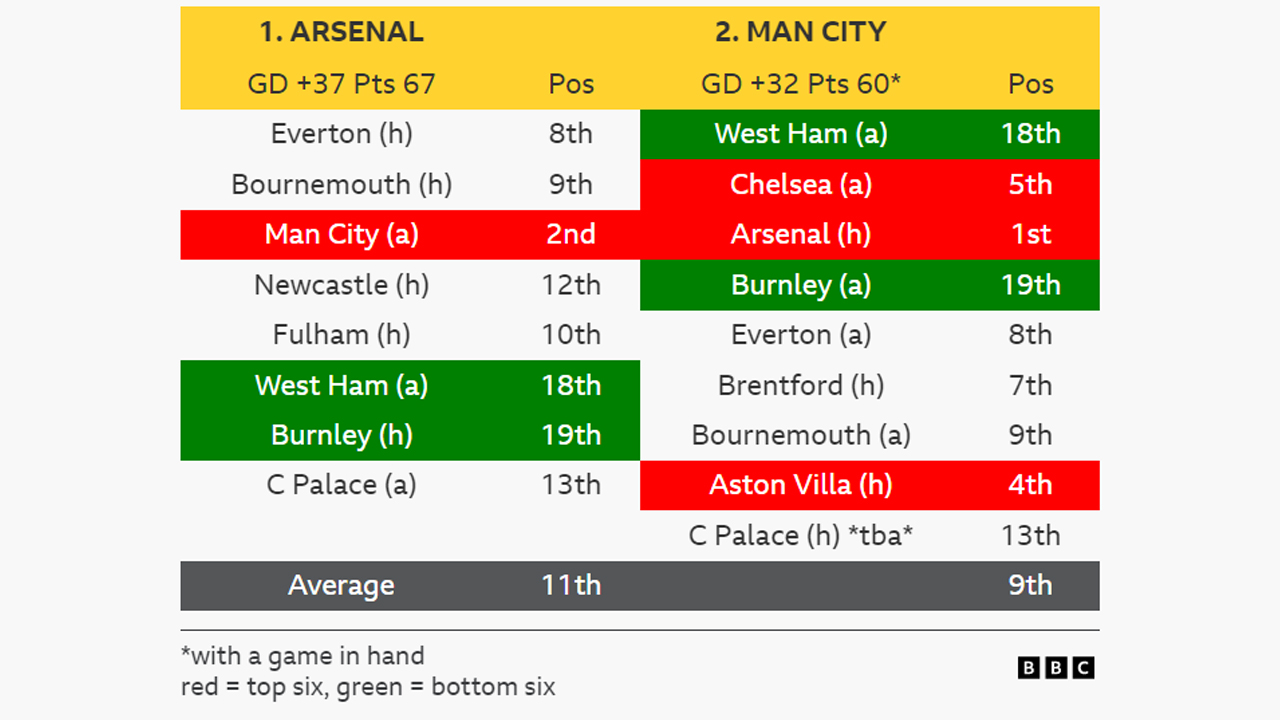The width and height of the screenshot is (1280, 720).
Task: Click the Everton (h) fixture cell
Action: click(x=341, y=134)
